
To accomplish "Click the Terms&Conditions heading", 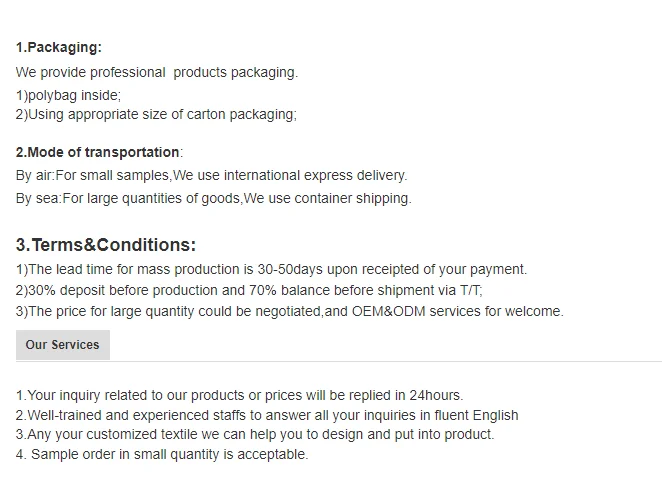I will (106, 245).
